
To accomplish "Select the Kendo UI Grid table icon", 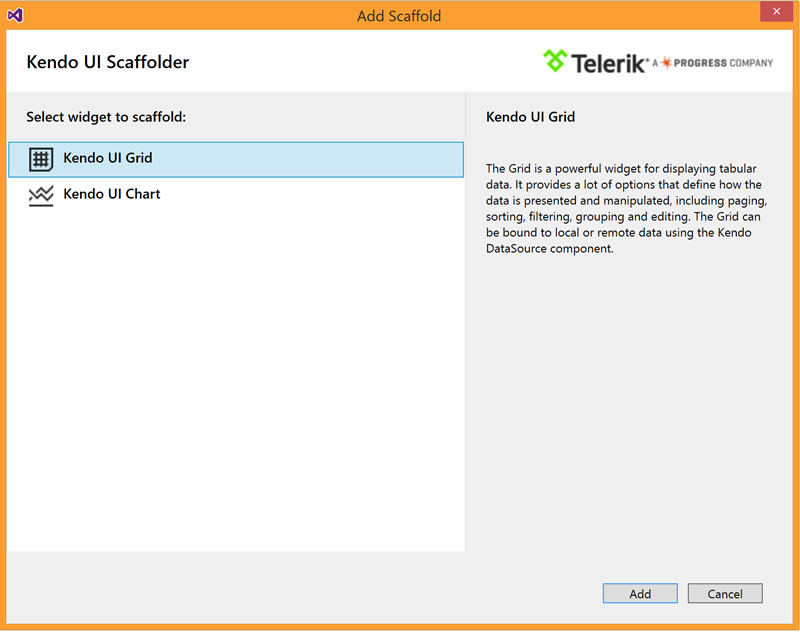I will (41, 159).
